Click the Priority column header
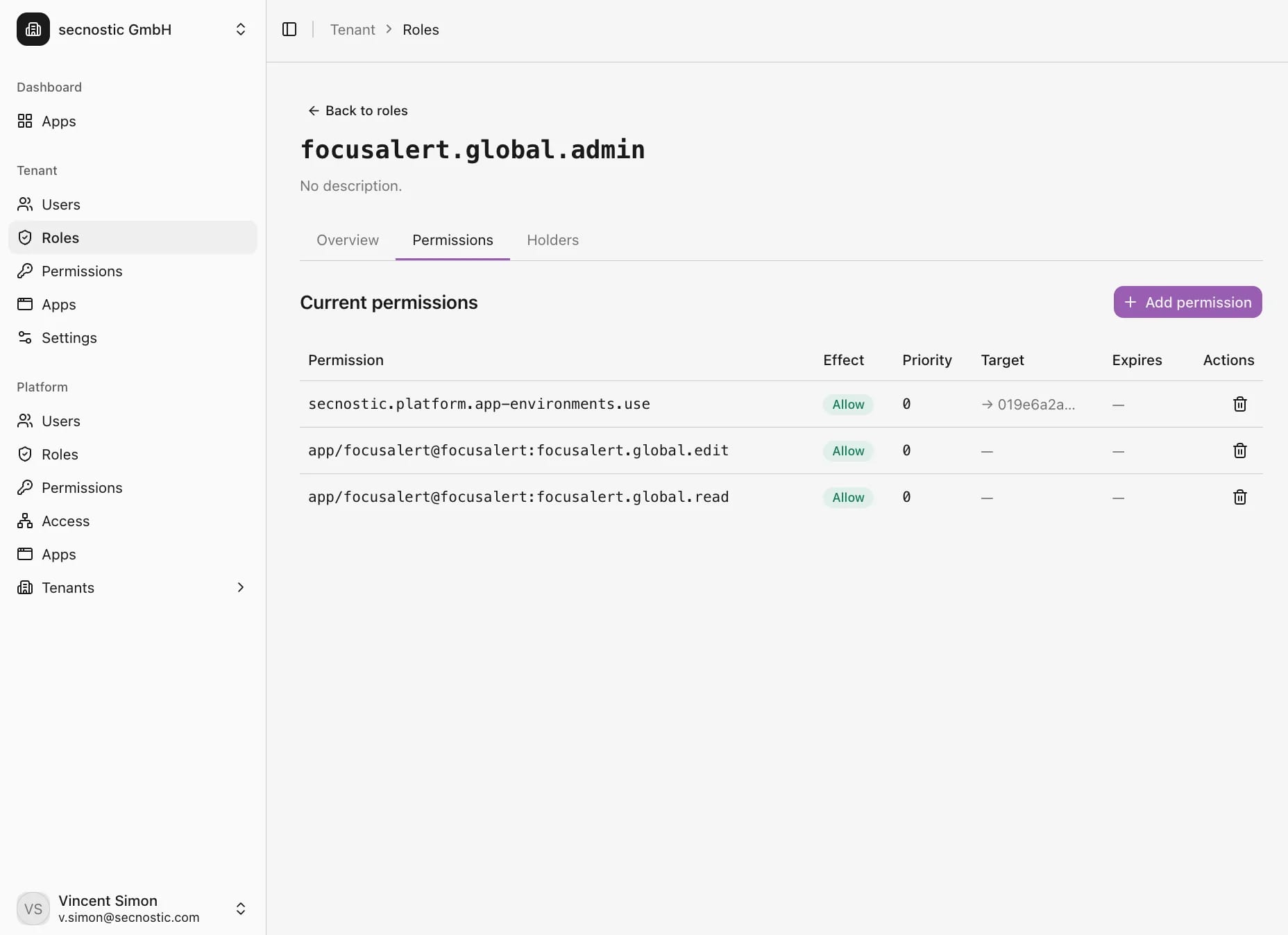This screenshot has height=935, width=1288. pos(927,360)
